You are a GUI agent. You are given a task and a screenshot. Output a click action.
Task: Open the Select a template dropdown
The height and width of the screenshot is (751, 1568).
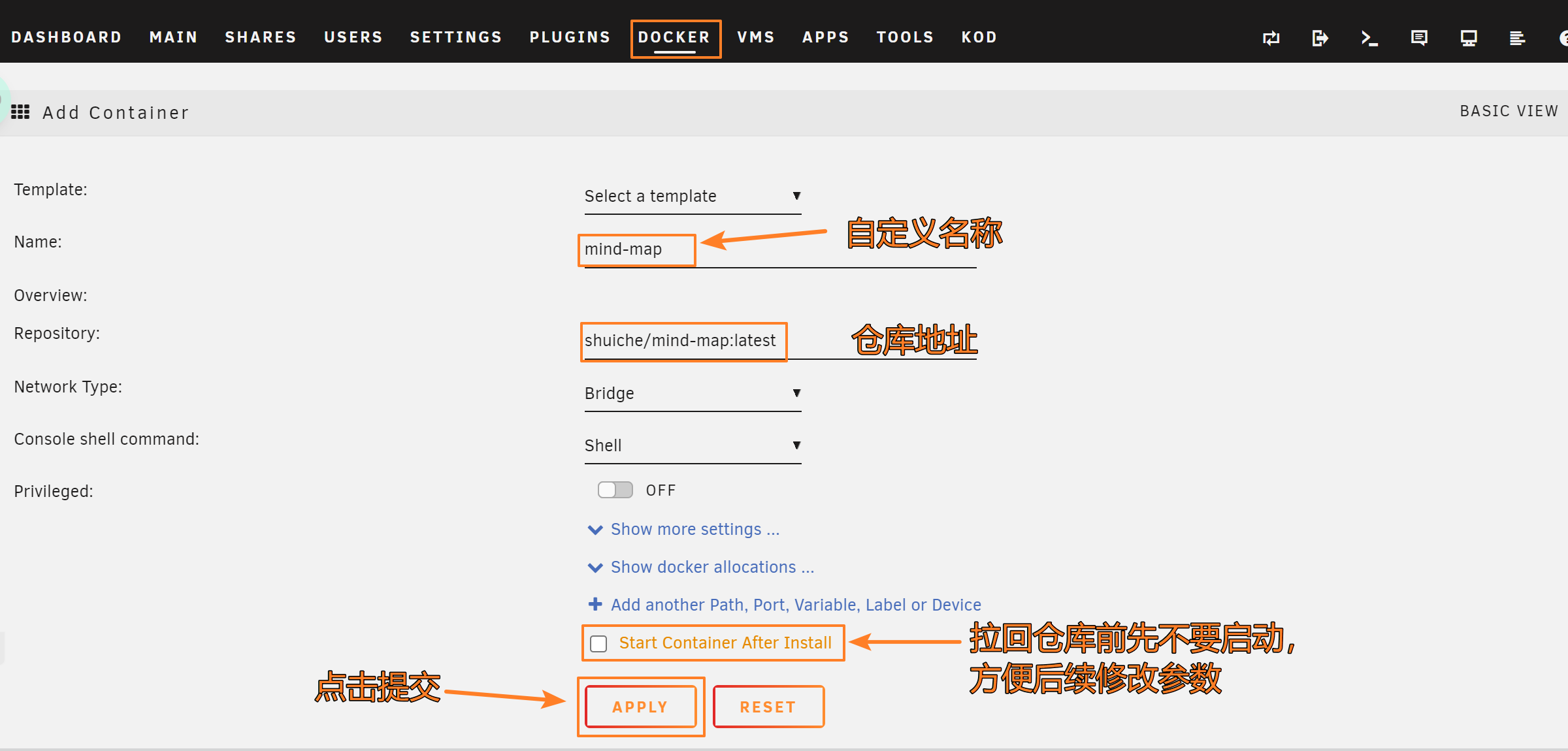tap(693, 197)
